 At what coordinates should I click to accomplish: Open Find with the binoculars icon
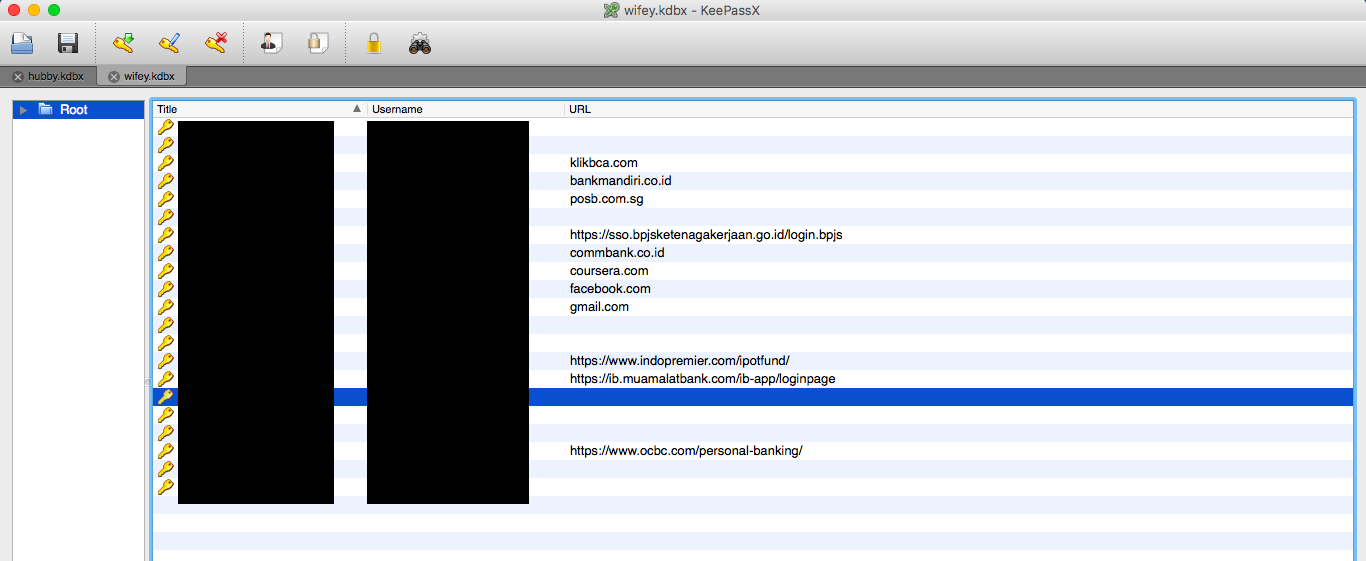coord(420,43)
